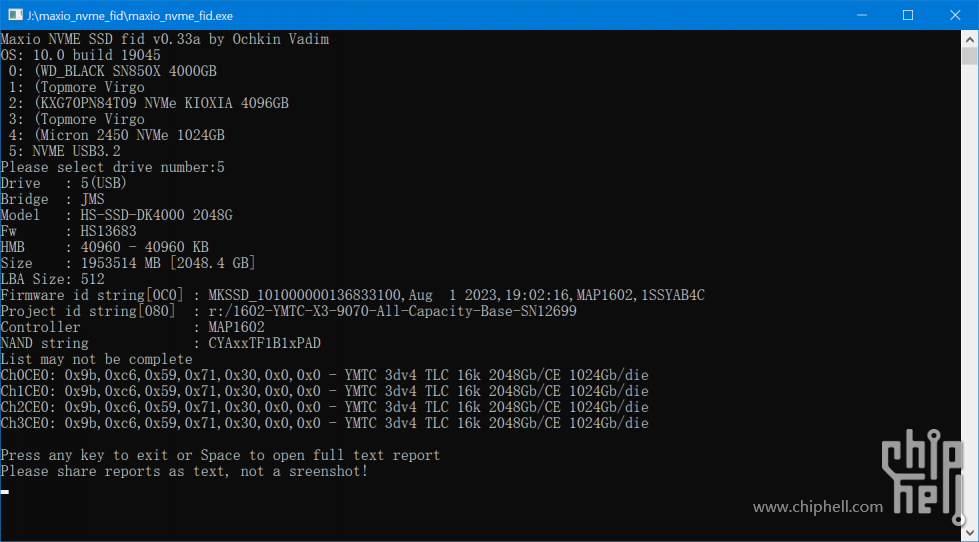This screenshot has height=542, width=979.
Task: Click the console window icon in title bar
Action: tap(15, 14)
